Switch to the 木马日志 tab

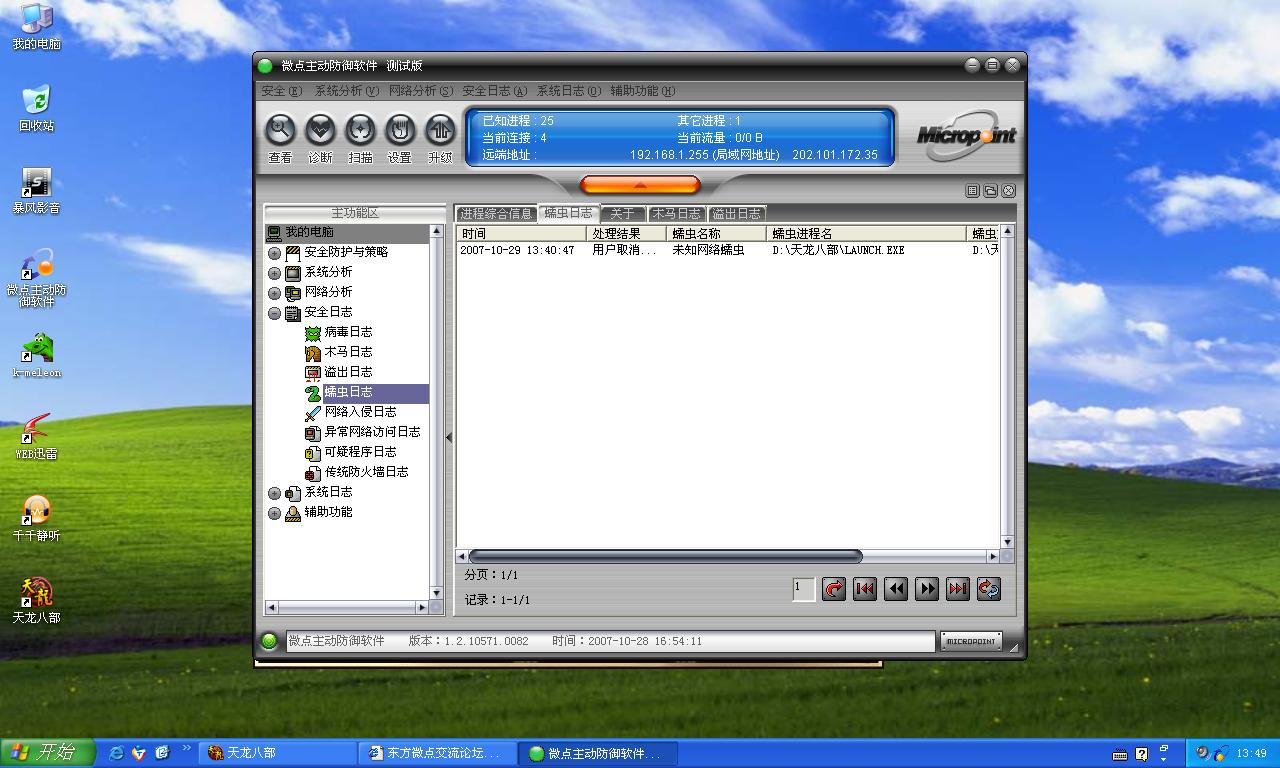(676, 213)
